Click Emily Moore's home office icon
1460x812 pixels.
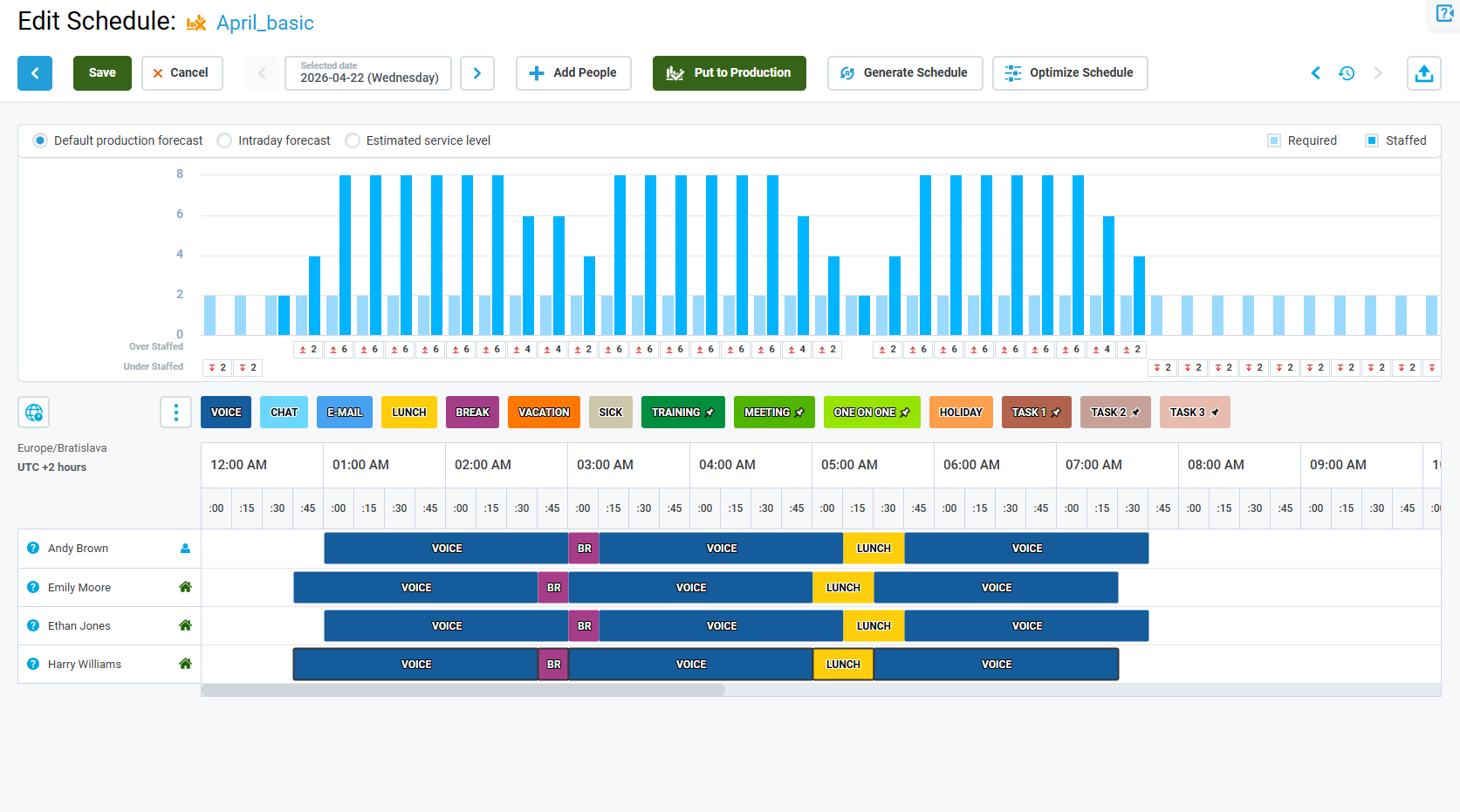(185, 587)
